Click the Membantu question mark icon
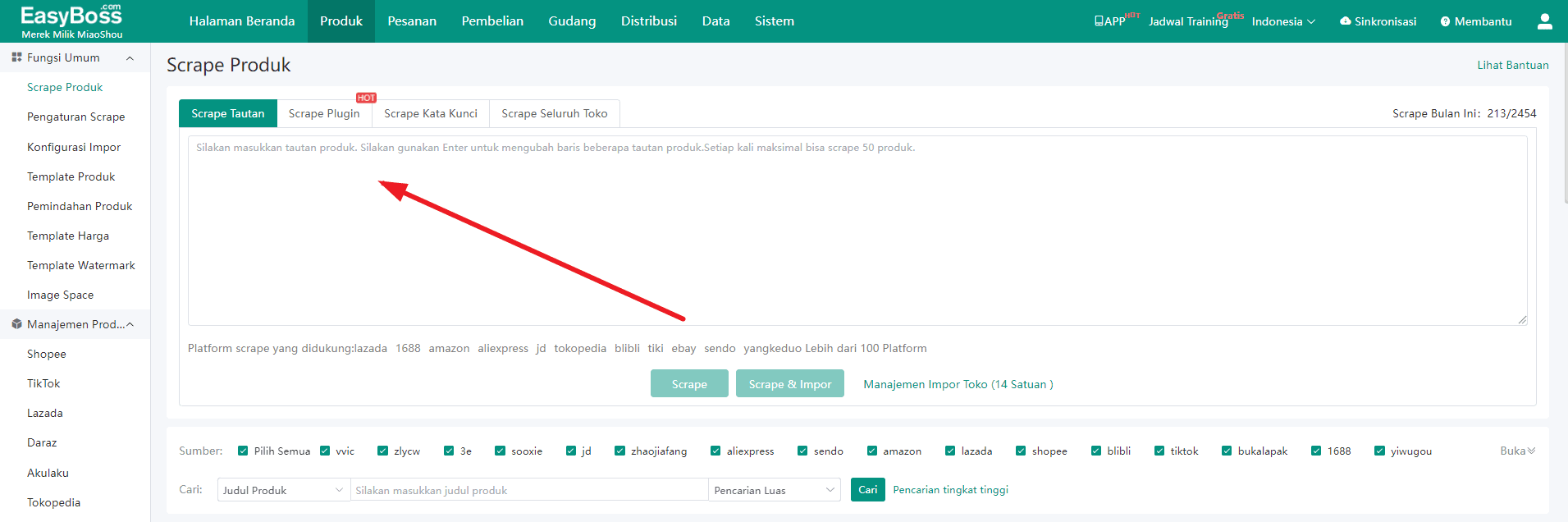The height and width of the screenshot is (522, 1568). pyautogui.click(x=1445, y=21)
